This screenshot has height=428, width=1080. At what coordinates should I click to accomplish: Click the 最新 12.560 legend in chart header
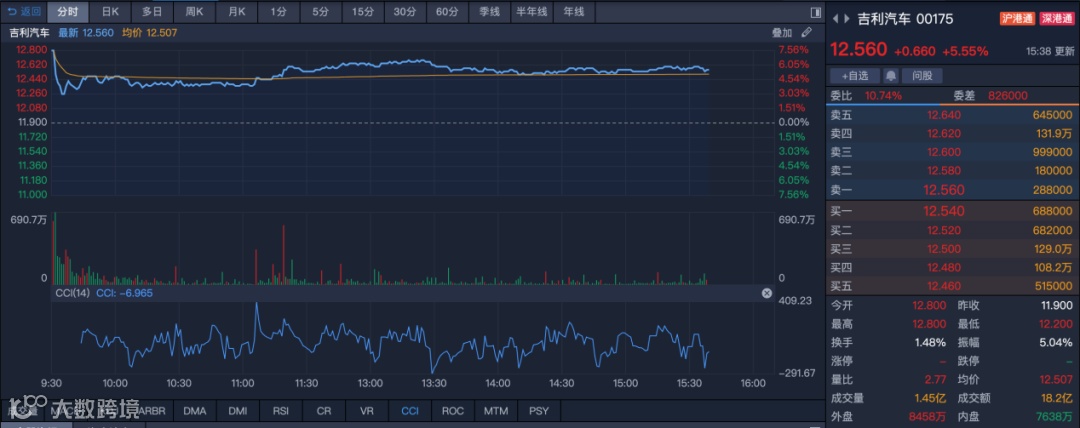click(x=86, y=32)
